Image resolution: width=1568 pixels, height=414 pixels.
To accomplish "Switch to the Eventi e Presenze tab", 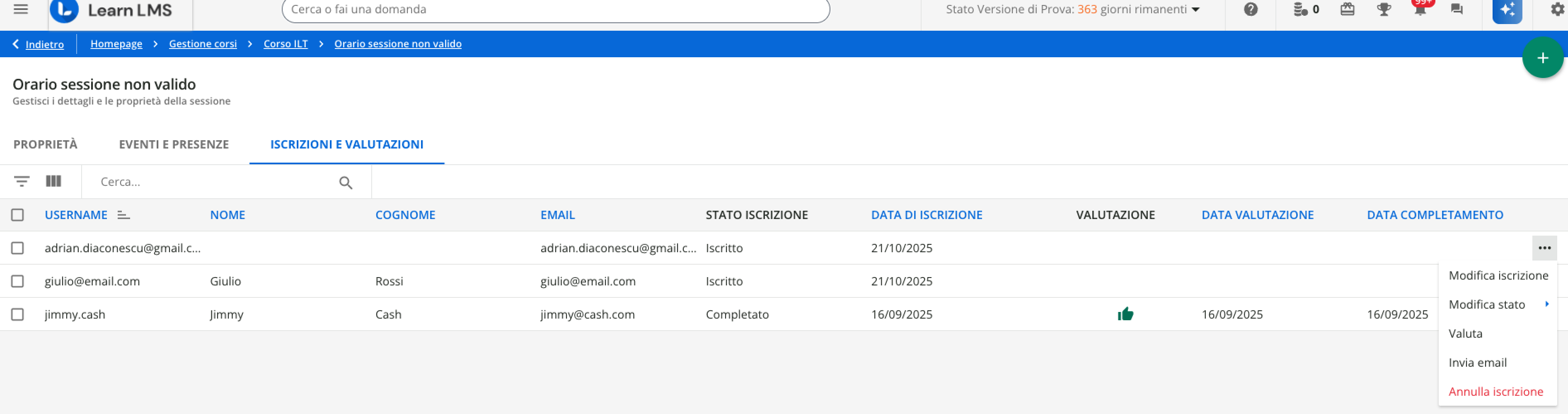I will click(174, 144).
